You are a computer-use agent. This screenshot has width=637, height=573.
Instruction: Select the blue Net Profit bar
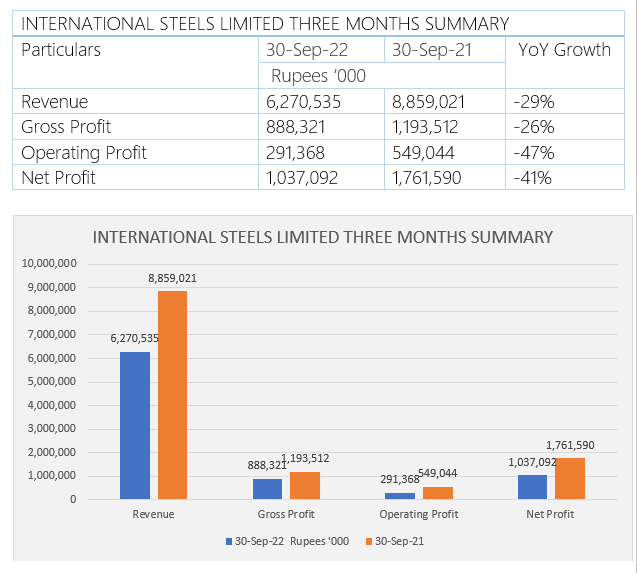[x=533, y=487]
